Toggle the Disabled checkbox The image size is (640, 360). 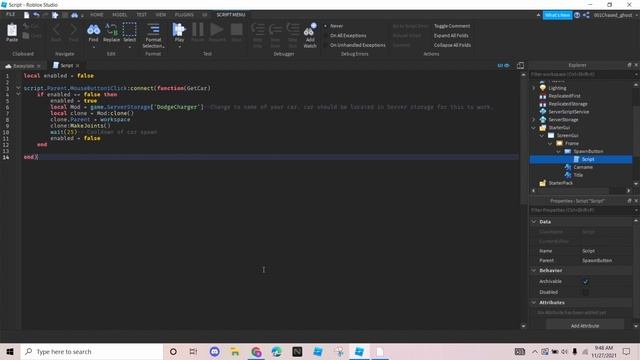[x=586, y=292]
